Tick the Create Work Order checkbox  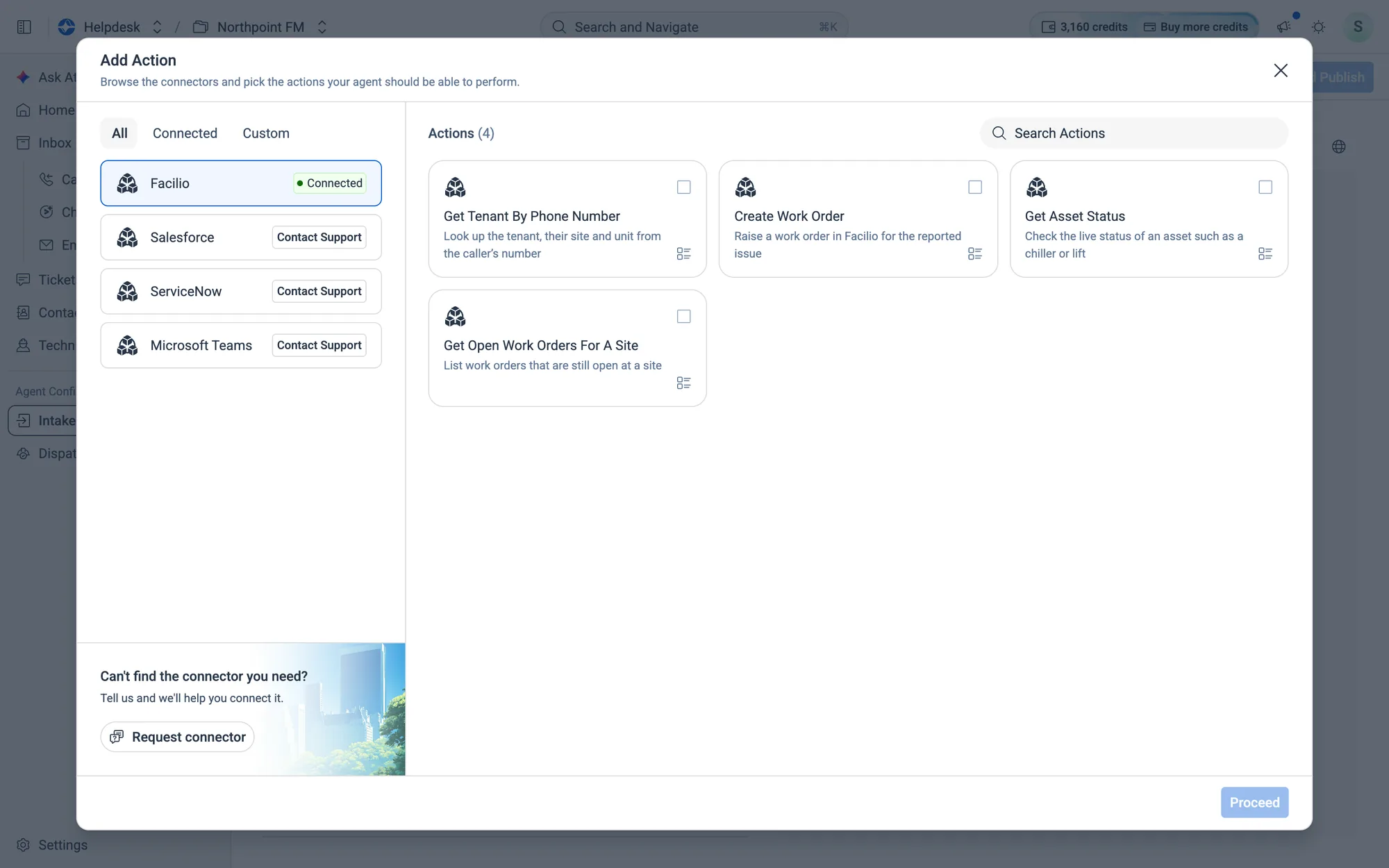975,187
